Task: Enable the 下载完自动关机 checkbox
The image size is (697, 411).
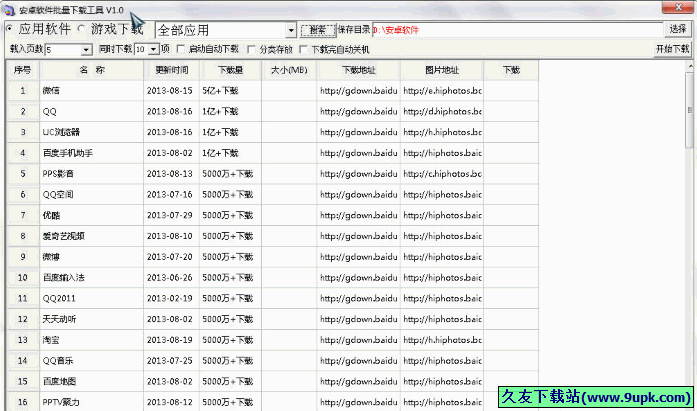Action: point(303,49)
